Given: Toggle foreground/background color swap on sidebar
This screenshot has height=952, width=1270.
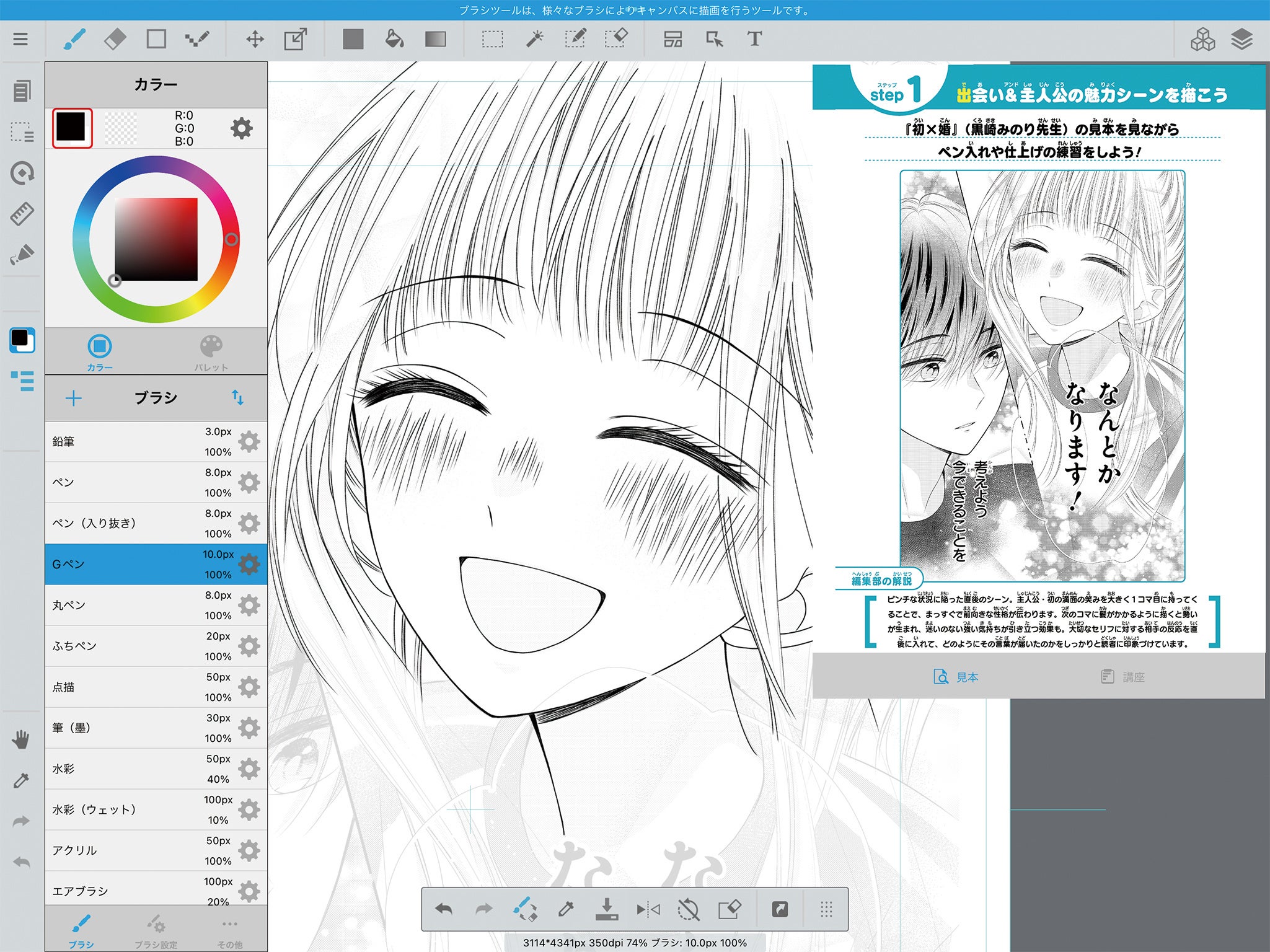Looking at the screenshot, I should 22,340.
